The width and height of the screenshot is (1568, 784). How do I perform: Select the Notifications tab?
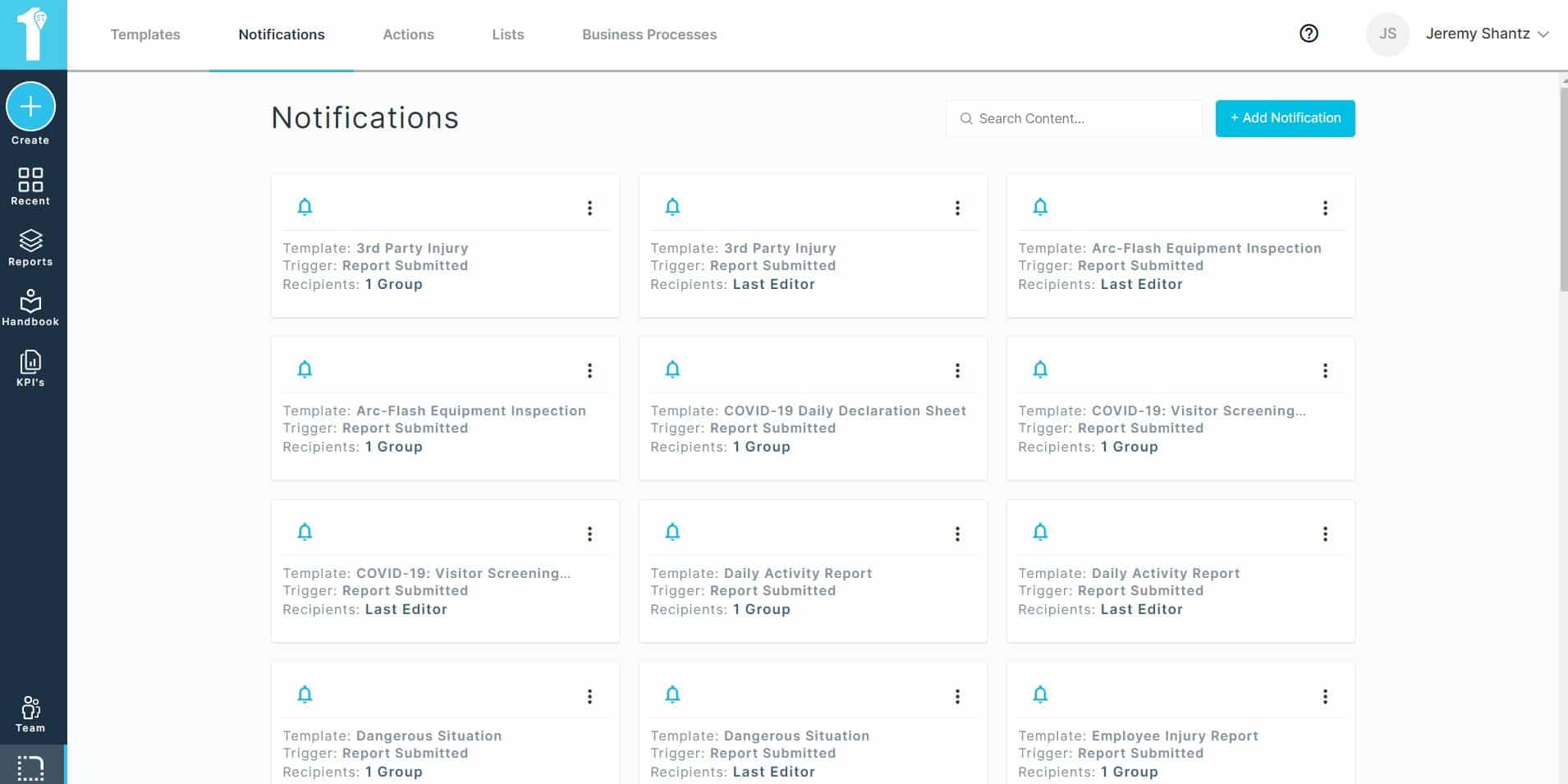click(282, 34)
